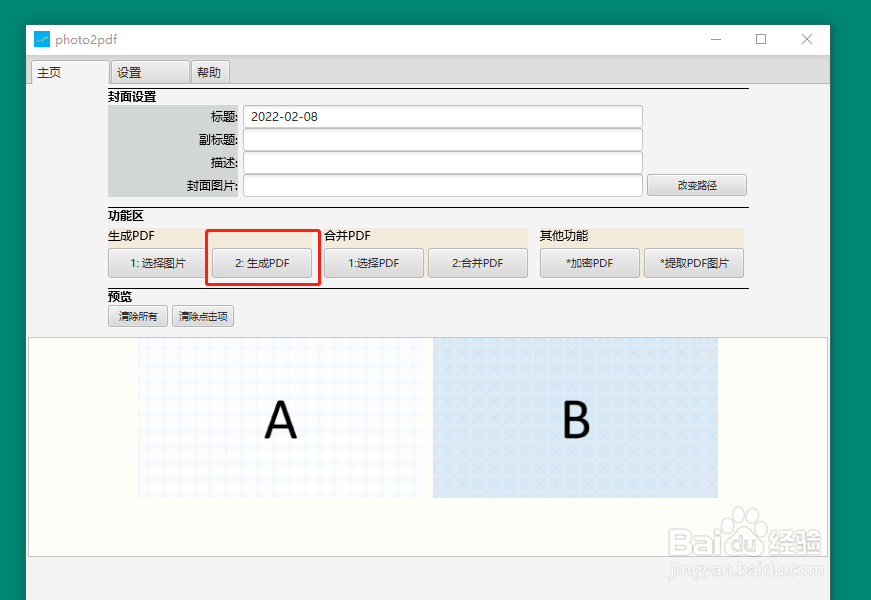Image resolution: width=871 pixels, height=600 pixels.
Task: Focus the 描述 input field
Action: pos(443,163)
